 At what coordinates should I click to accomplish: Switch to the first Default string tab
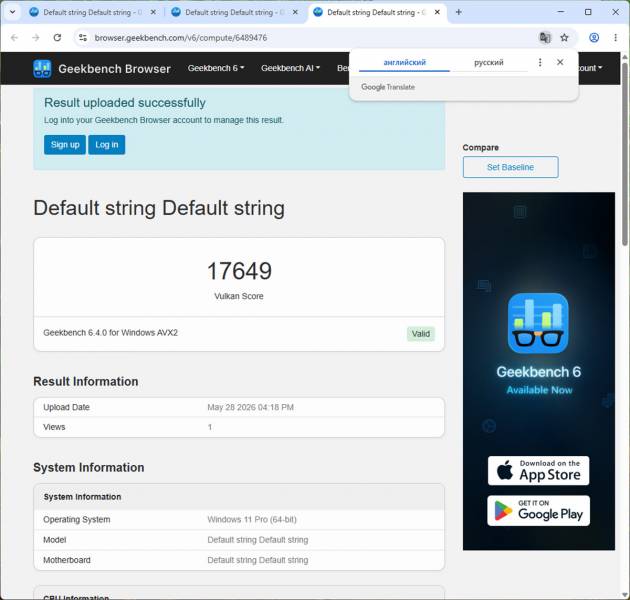(x=92, y=12)
